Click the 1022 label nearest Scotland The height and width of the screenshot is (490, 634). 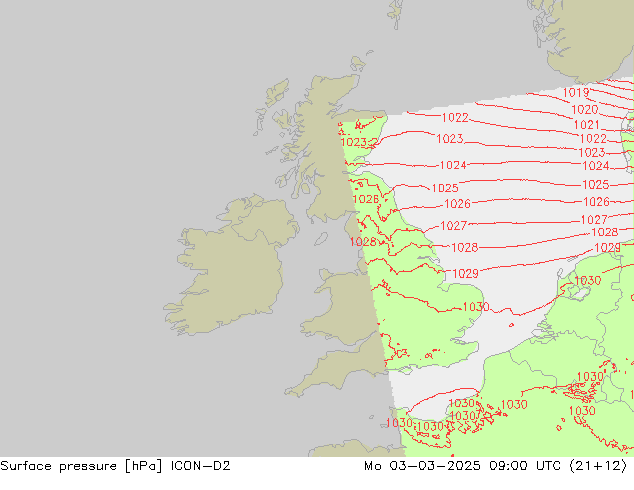(x=455, y=118)
